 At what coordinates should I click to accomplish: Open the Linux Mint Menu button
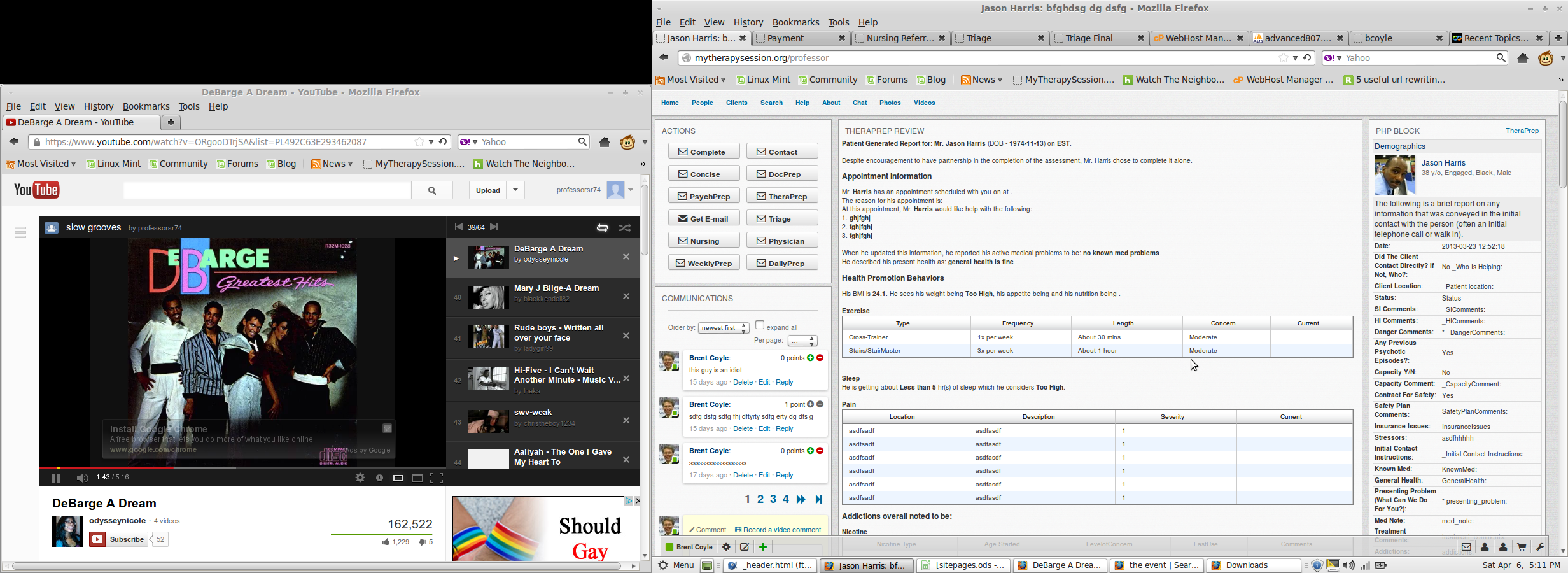click(676, 565)
